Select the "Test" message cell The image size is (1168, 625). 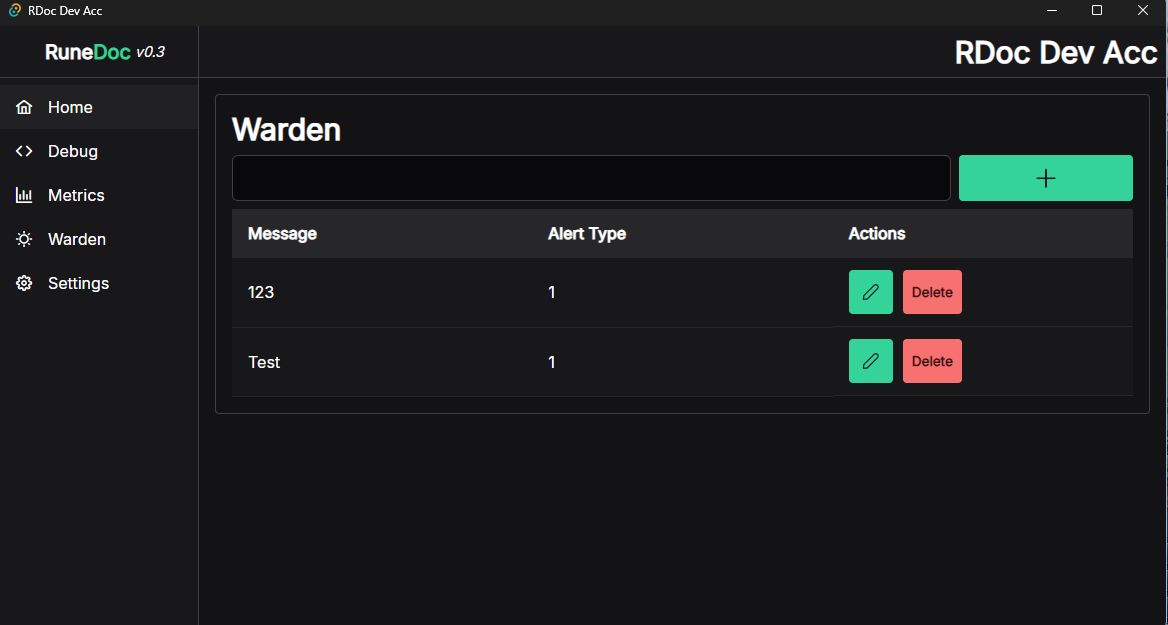tap(264, 362)
